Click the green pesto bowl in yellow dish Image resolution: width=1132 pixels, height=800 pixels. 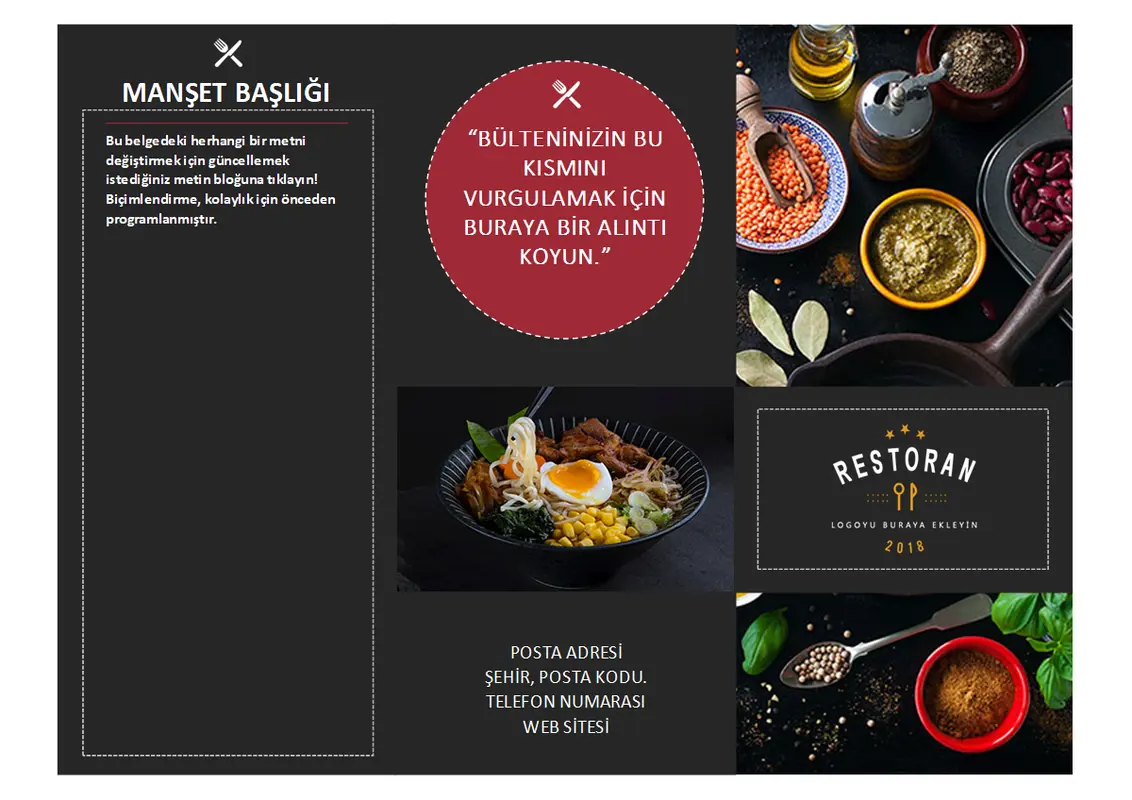[923, 248]
